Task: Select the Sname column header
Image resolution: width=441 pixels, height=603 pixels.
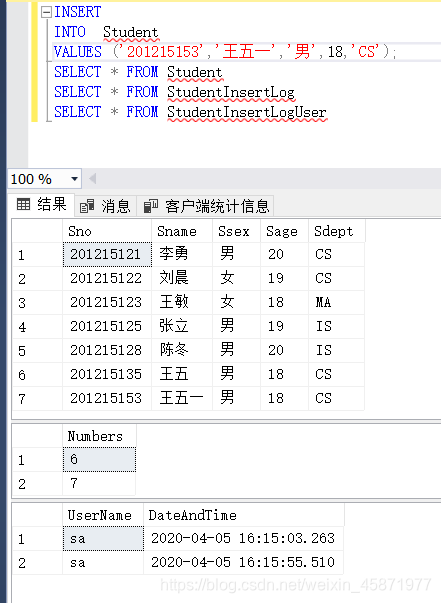Action: point(182,231)
